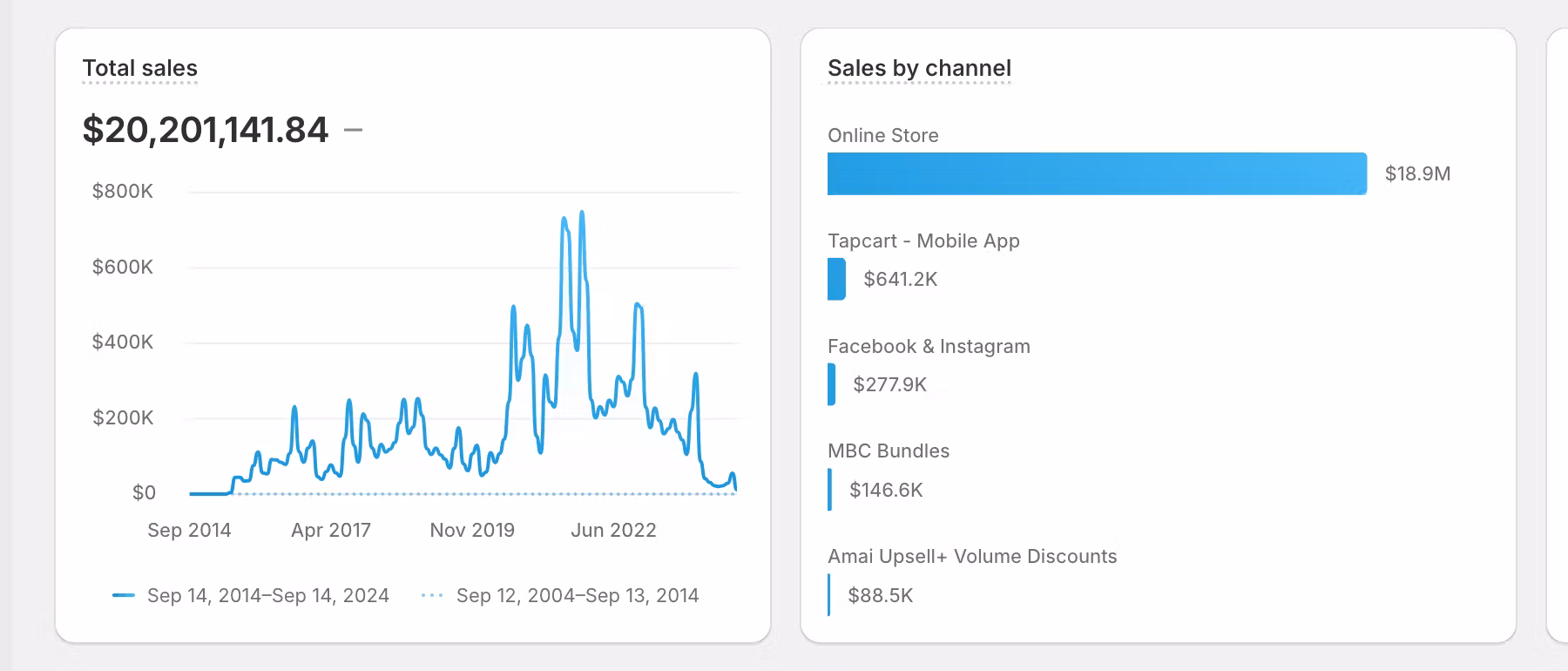This screenshot has width=1568, height=671.
Task: Click the dash change indicator beside total
Action: click(353, 130)
